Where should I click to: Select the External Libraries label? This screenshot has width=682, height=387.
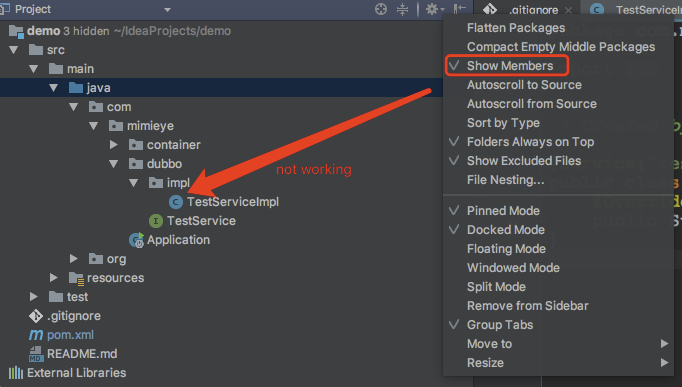coord(77,373)
